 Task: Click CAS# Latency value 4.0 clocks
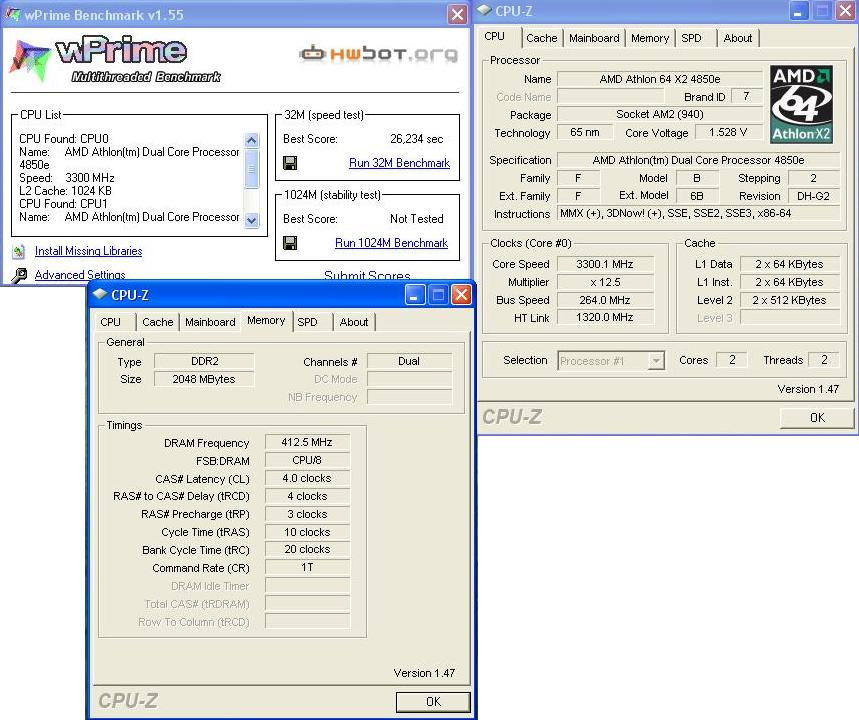(307, 478)
